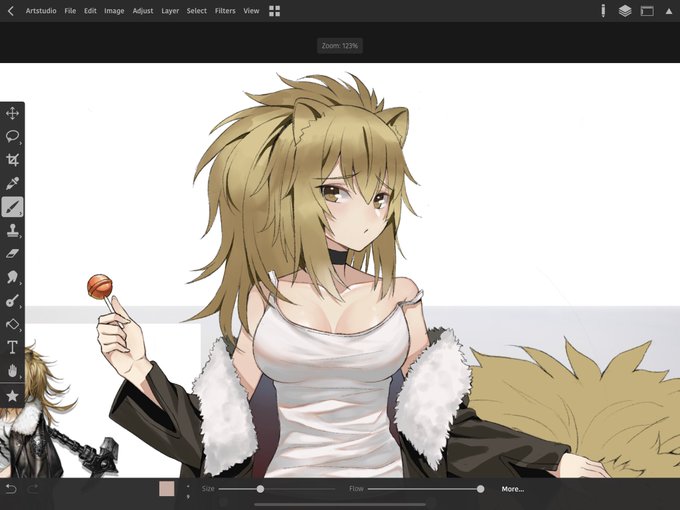This screenshot has width=680, height=510.
Task: Select the Paintbrush tool
Action: (12, 206)
